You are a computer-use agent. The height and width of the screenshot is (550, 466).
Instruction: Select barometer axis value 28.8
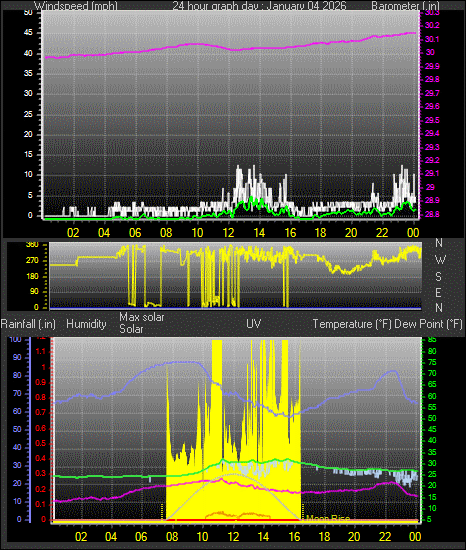432,214
